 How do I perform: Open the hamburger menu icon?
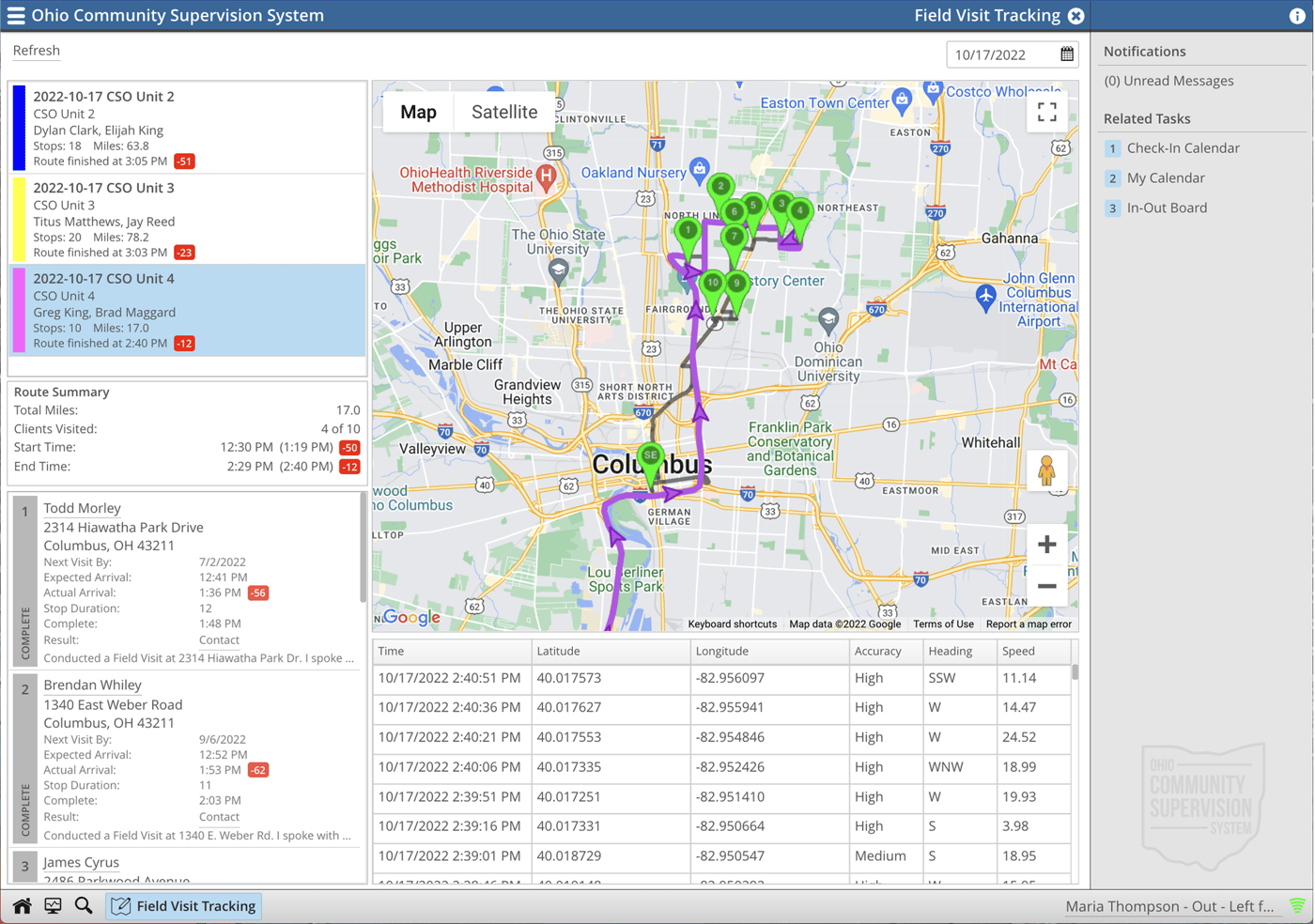[16, 15]
